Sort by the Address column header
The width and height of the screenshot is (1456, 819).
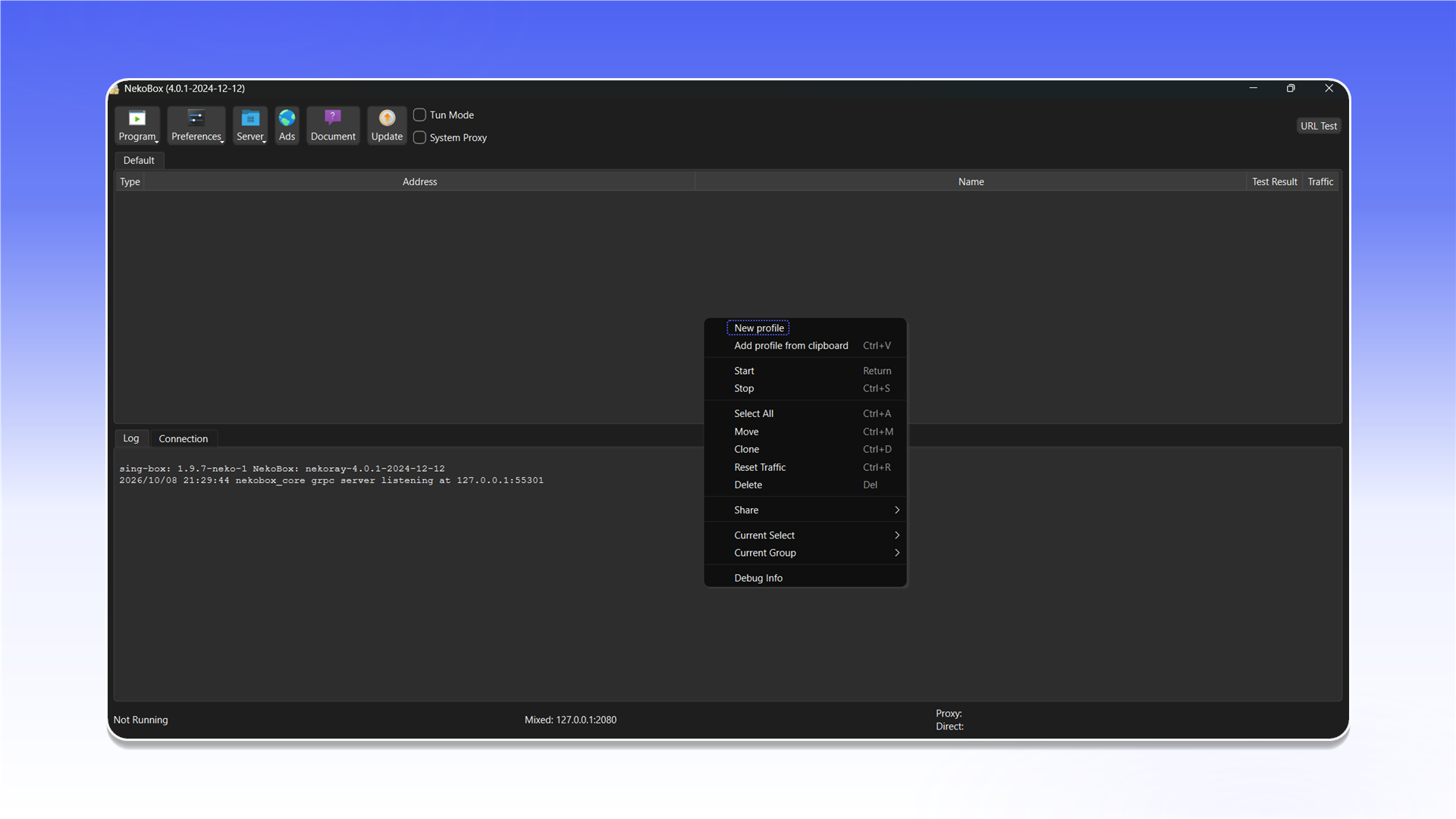point(419,182)
